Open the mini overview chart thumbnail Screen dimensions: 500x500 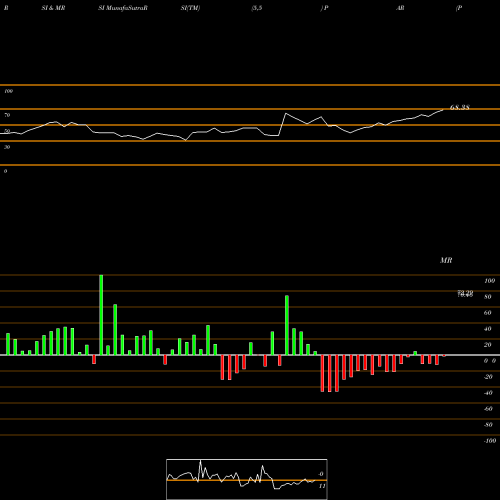coord(247,479)
